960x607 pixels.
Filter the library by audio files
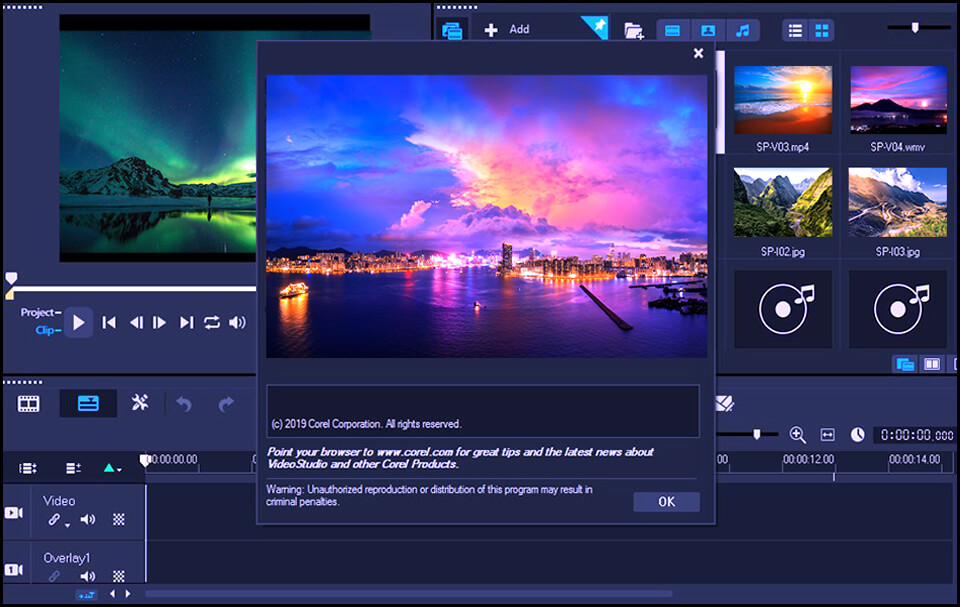pos(742,31)
